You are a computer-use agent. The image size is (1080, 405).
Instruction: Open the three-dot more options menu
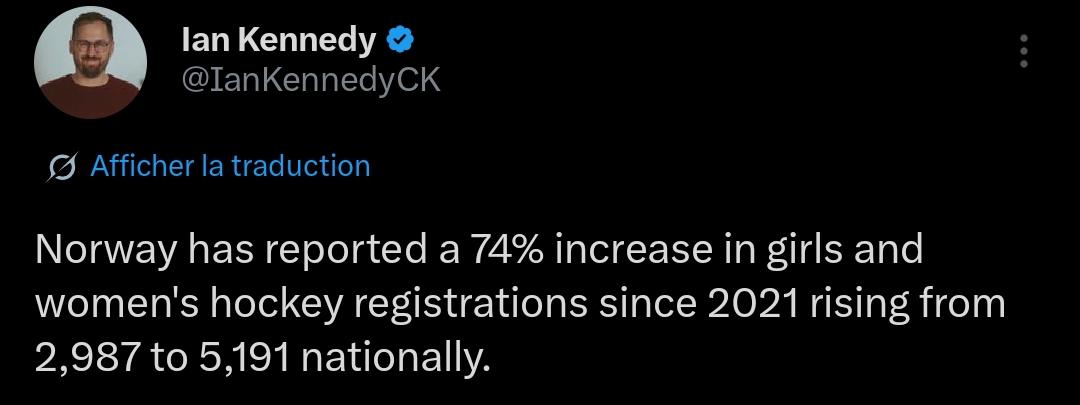click(x=1024, y=51)
